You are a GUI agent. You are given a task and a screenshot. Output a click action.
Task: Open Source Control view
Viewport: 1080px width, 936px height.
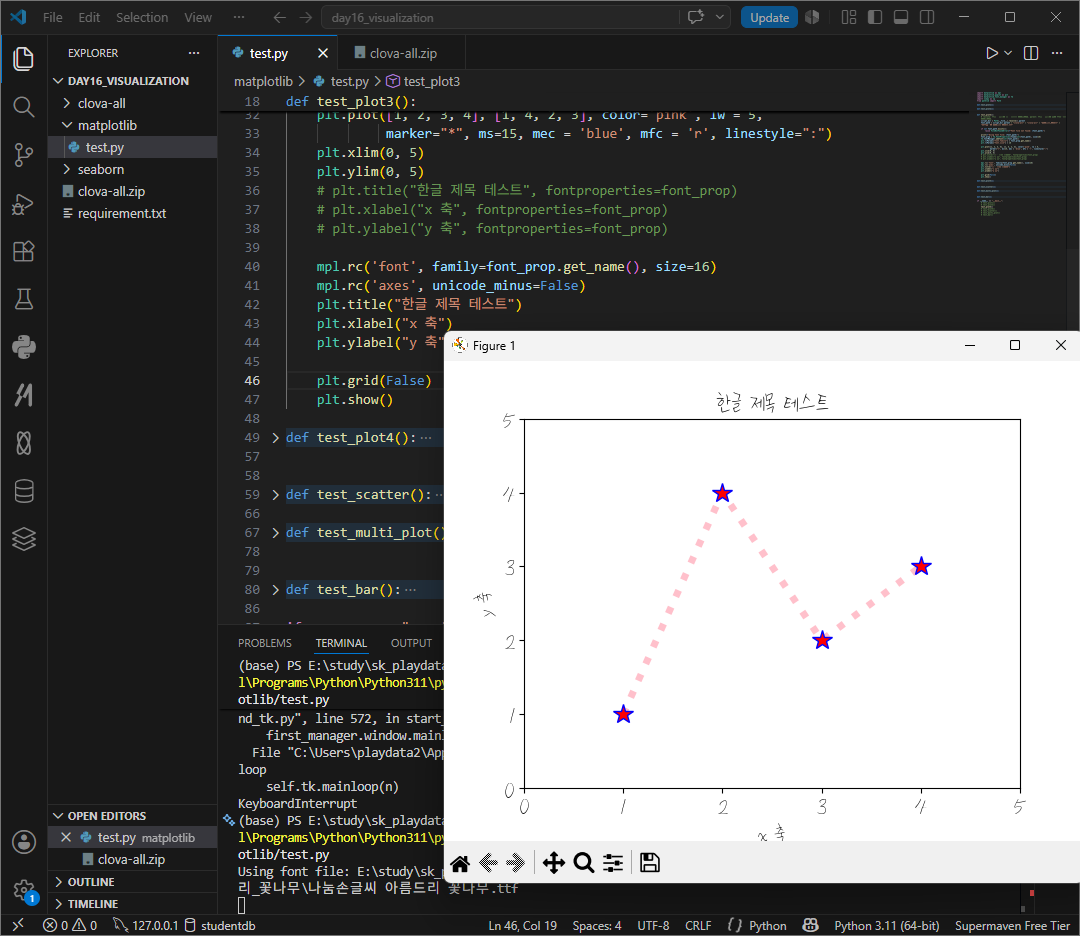point(23,154)
